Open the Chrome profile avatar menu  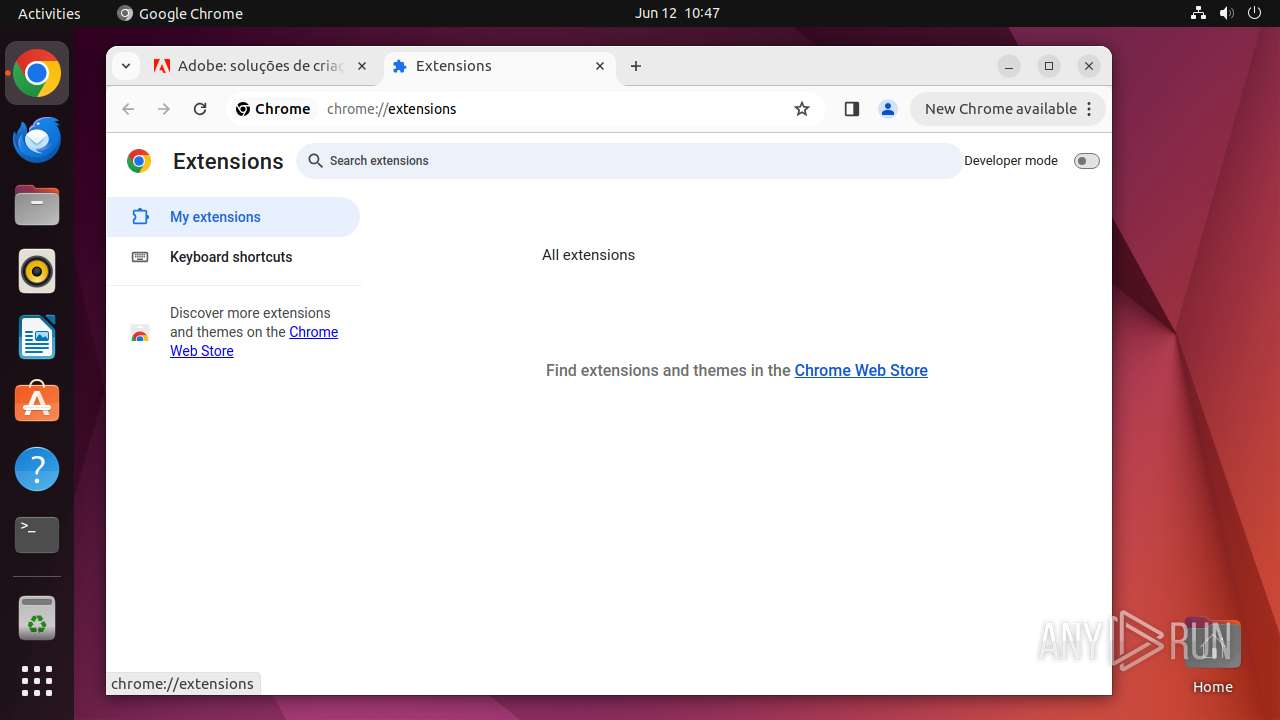888,109
